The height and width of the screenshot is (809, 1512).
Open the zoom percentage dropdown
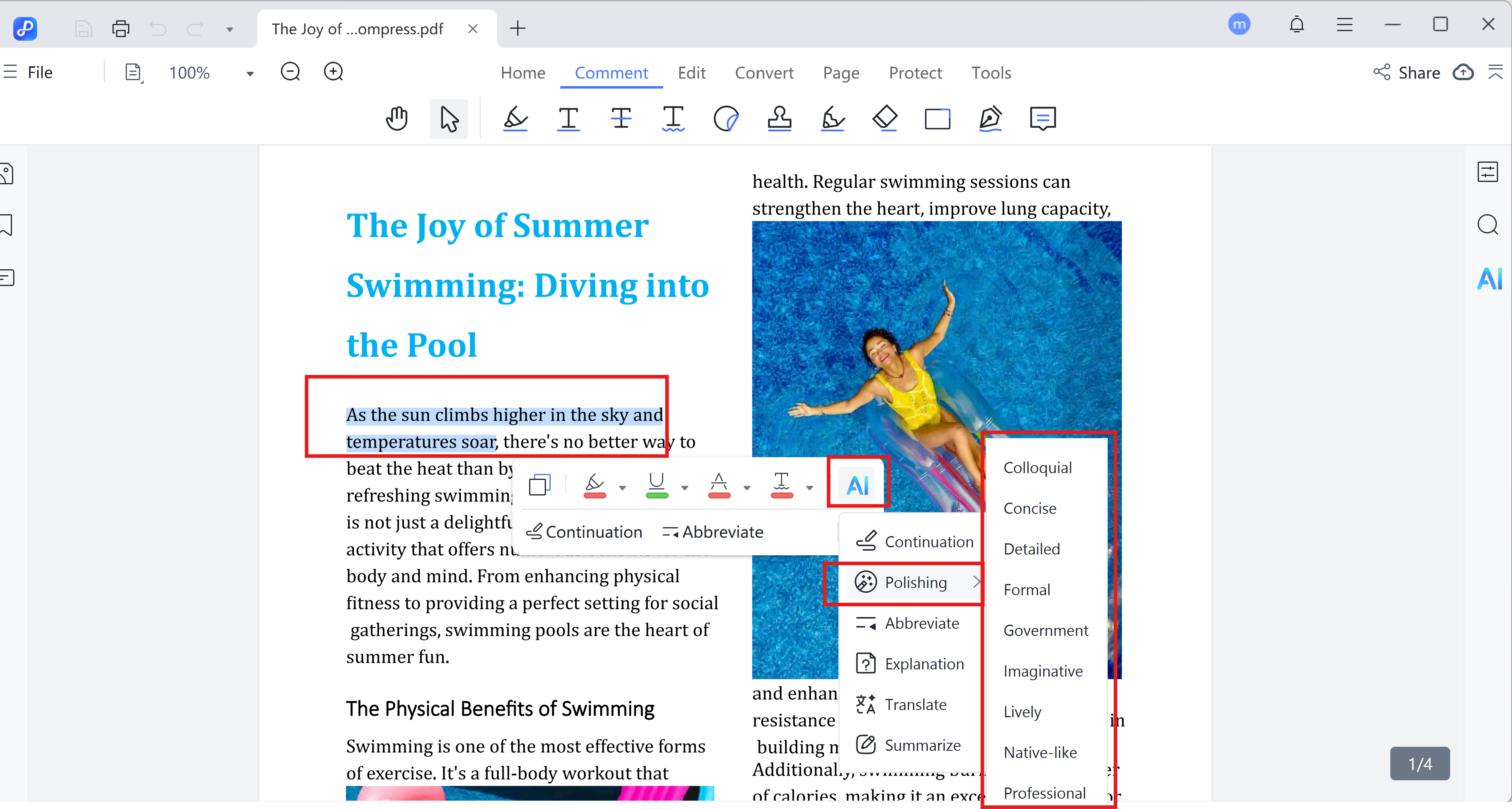250,73
